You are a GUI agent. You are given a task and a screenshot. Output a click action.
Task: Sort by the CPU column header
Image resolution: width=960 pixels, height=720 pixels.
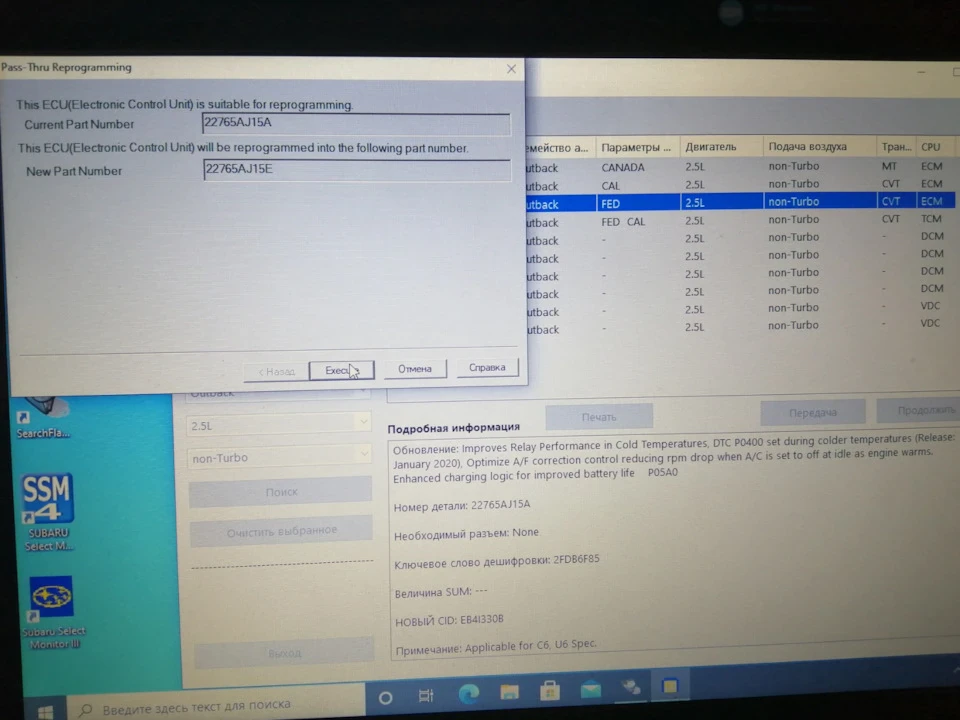[937, 146]
